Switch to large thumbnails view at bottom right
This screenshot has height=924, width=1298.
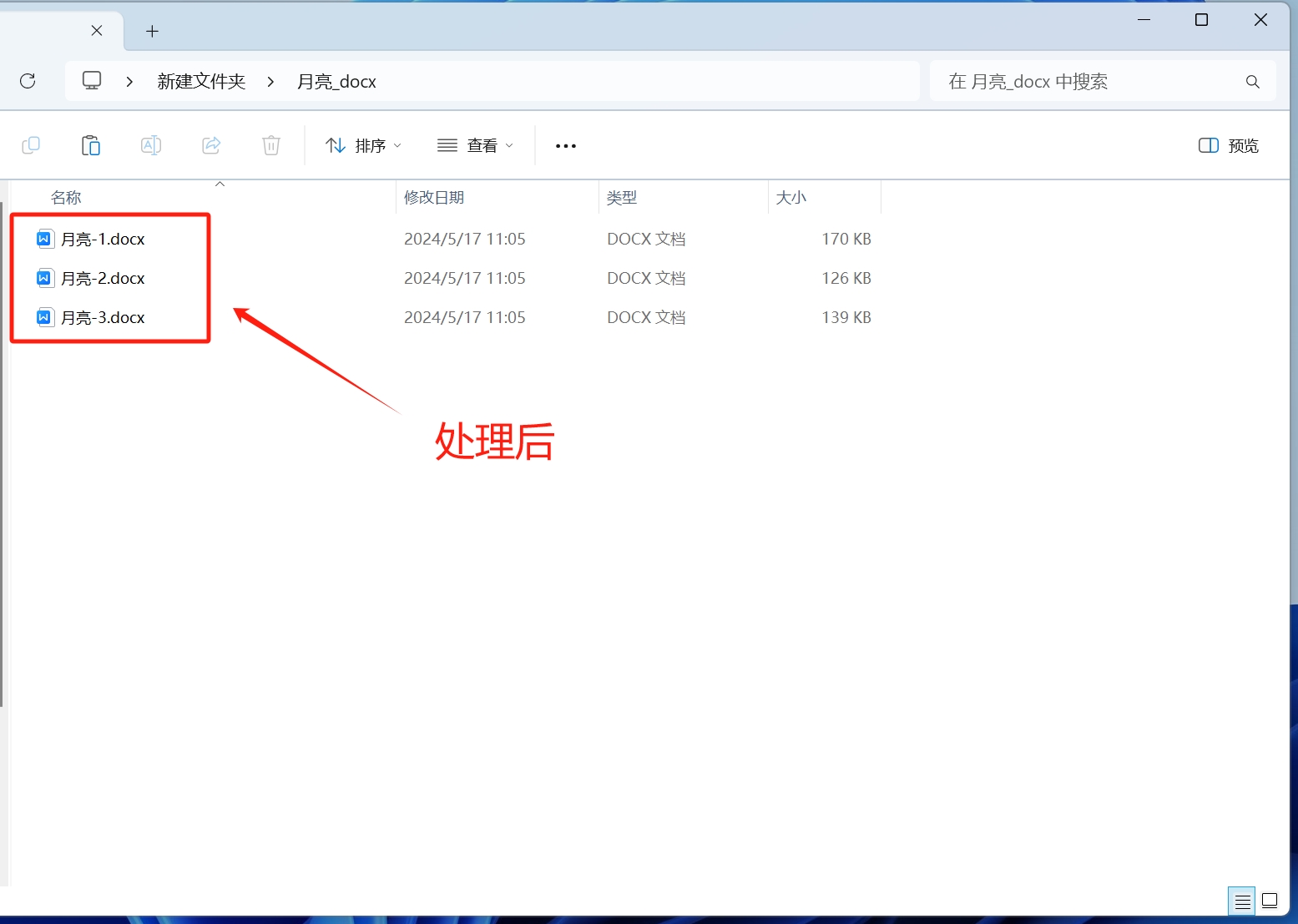coord(1269,901)
